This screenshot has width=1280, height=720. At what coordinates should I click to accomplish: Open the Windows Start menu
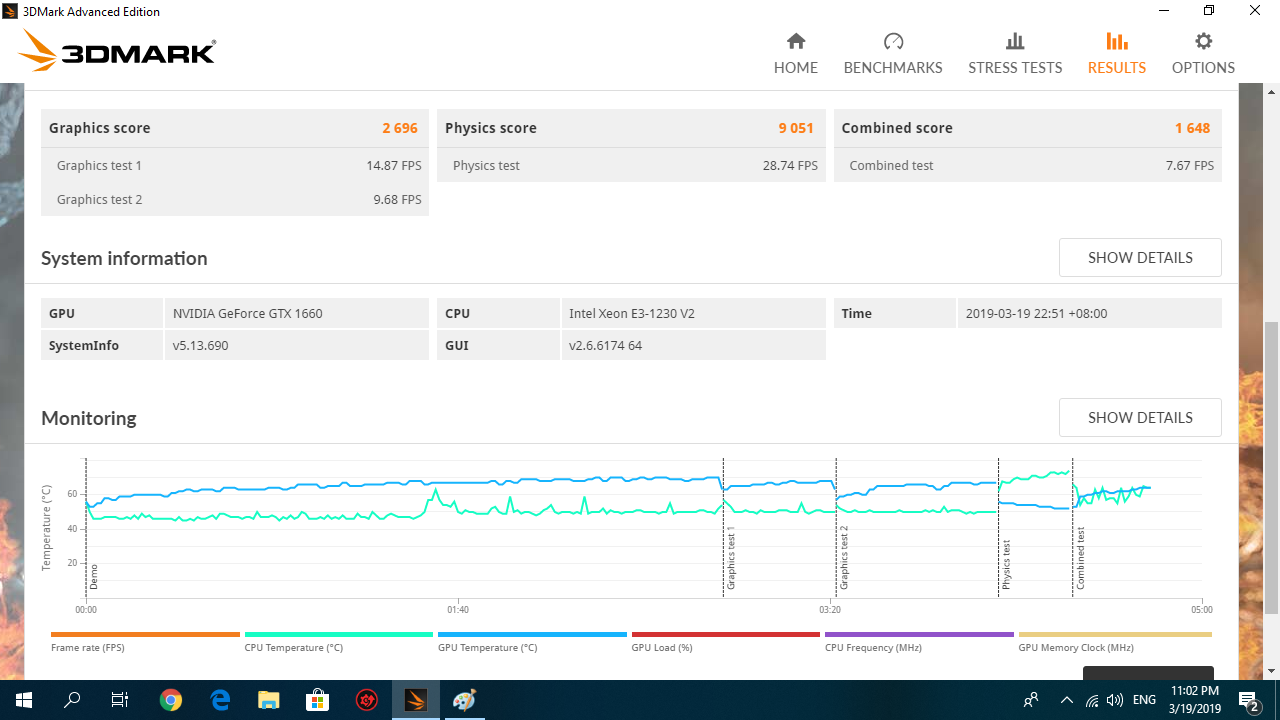24,700
